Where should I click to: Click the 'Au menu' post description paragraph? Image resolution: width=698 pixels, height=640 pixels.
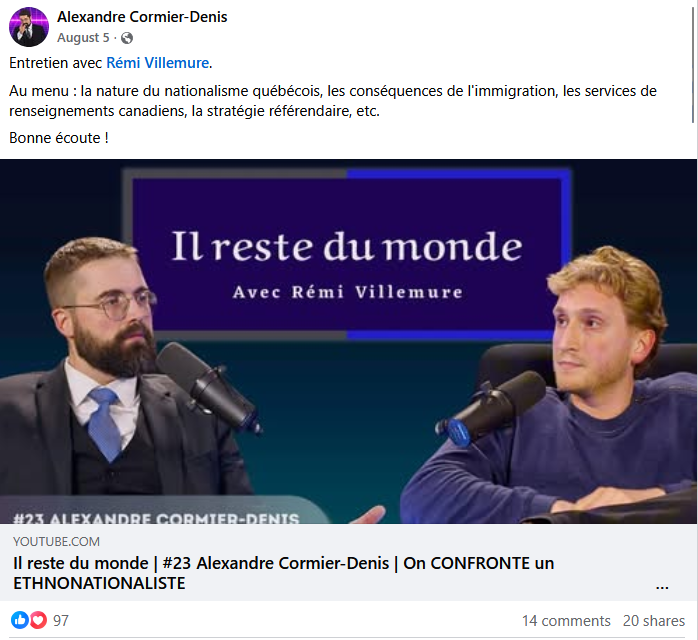click(x=333, y=101)
